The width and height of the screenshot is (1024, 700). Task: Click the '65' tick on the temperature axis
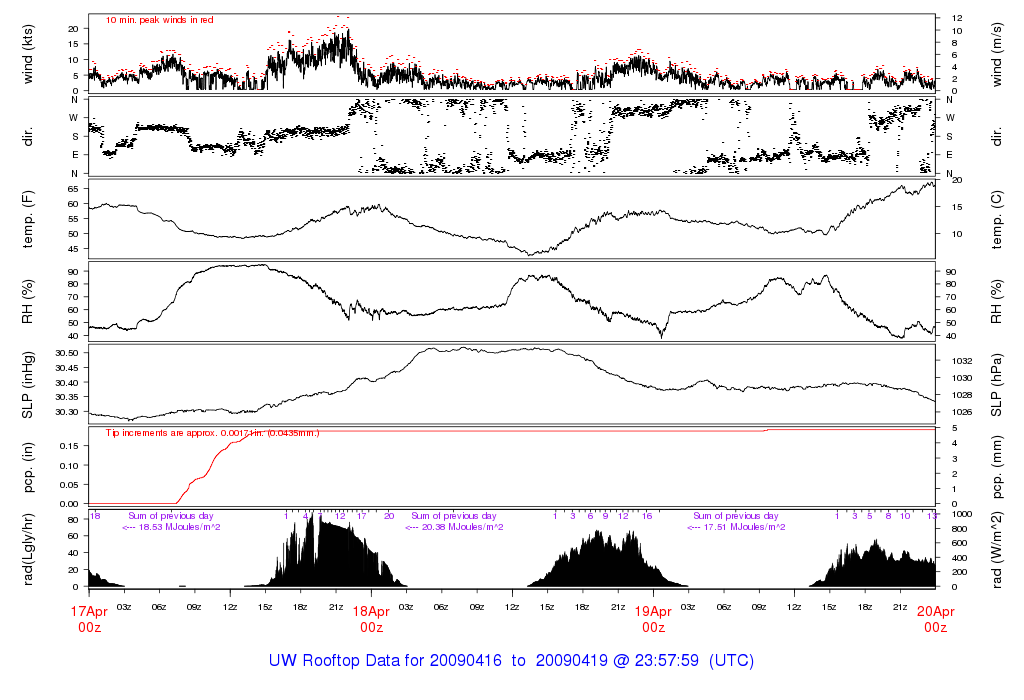coord(73,189)
